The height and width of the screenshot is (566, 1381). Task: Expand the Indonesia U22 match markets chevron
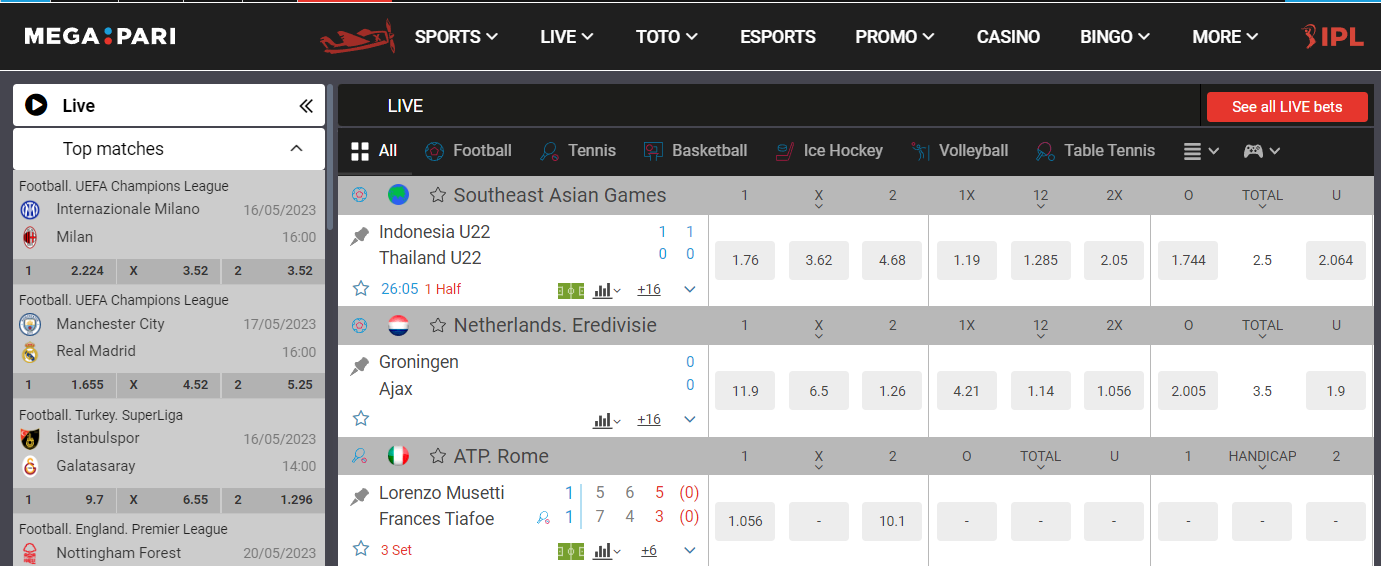(689, 290)
